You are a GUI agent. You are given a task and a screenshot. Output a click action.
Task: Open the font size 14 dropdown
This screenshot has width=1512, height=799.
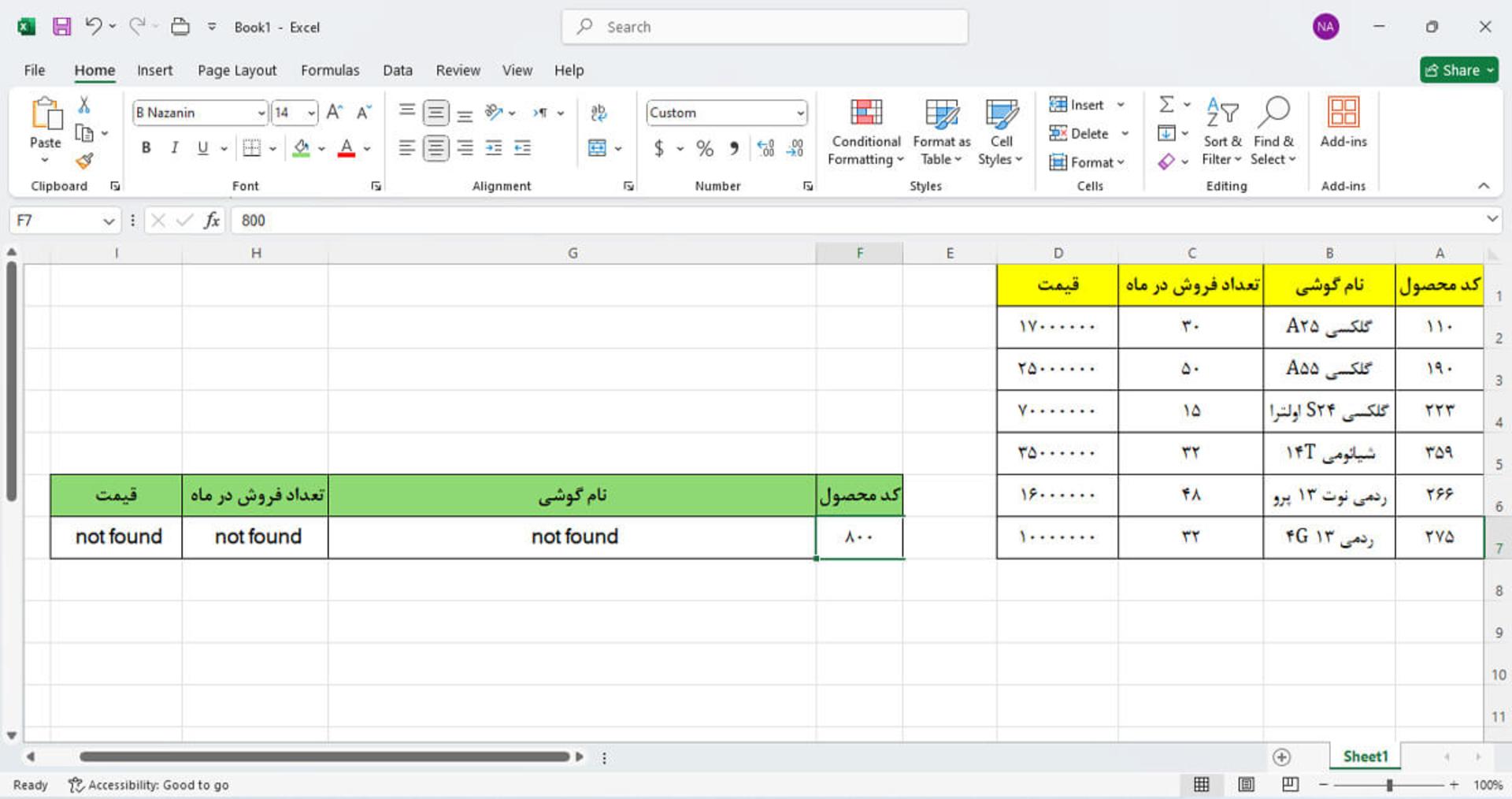pyautogui.click(x=312, y=113)
